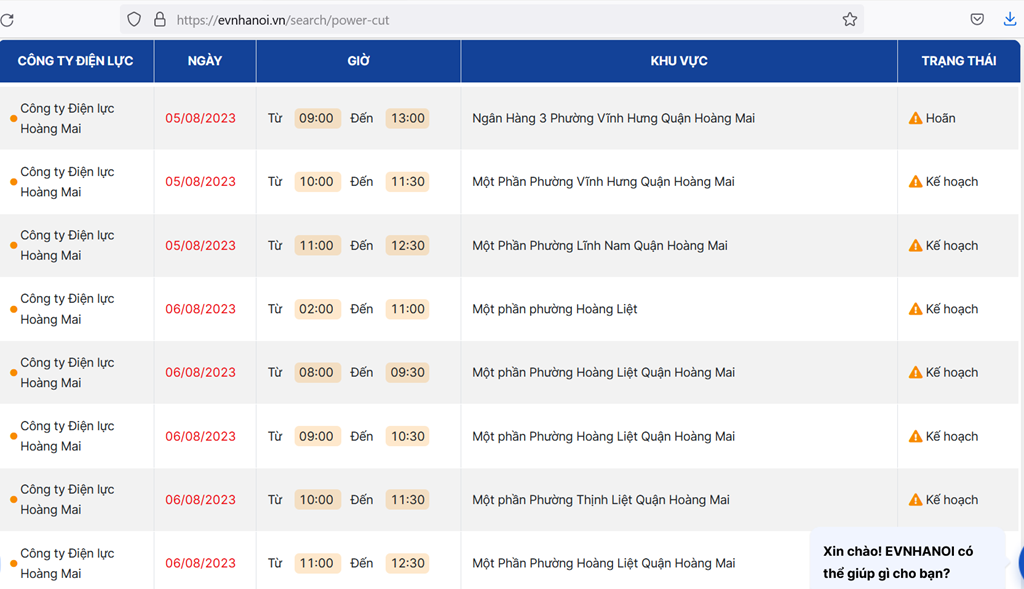Click the warning icon in the 09:00–10:30 row

point(916,436)
